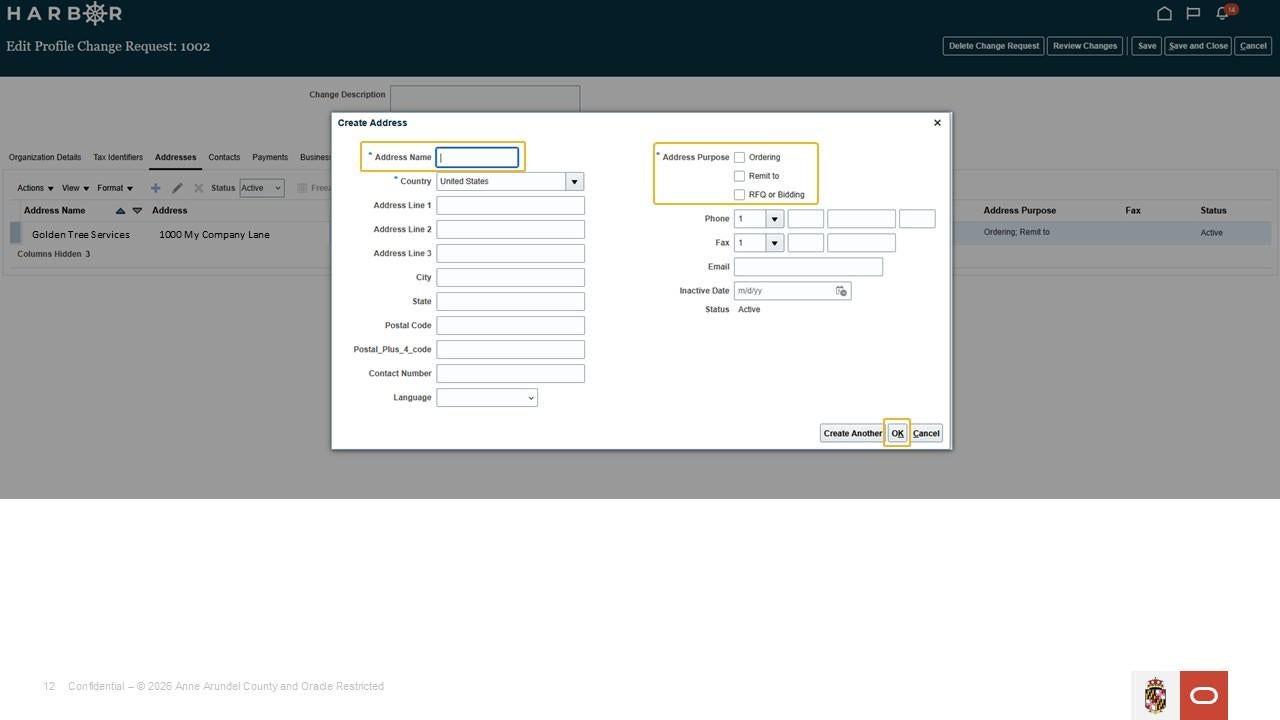Open the flag favorites icon in header
This screenshot has height=720, width=1280.
[x=1193, y=13]
